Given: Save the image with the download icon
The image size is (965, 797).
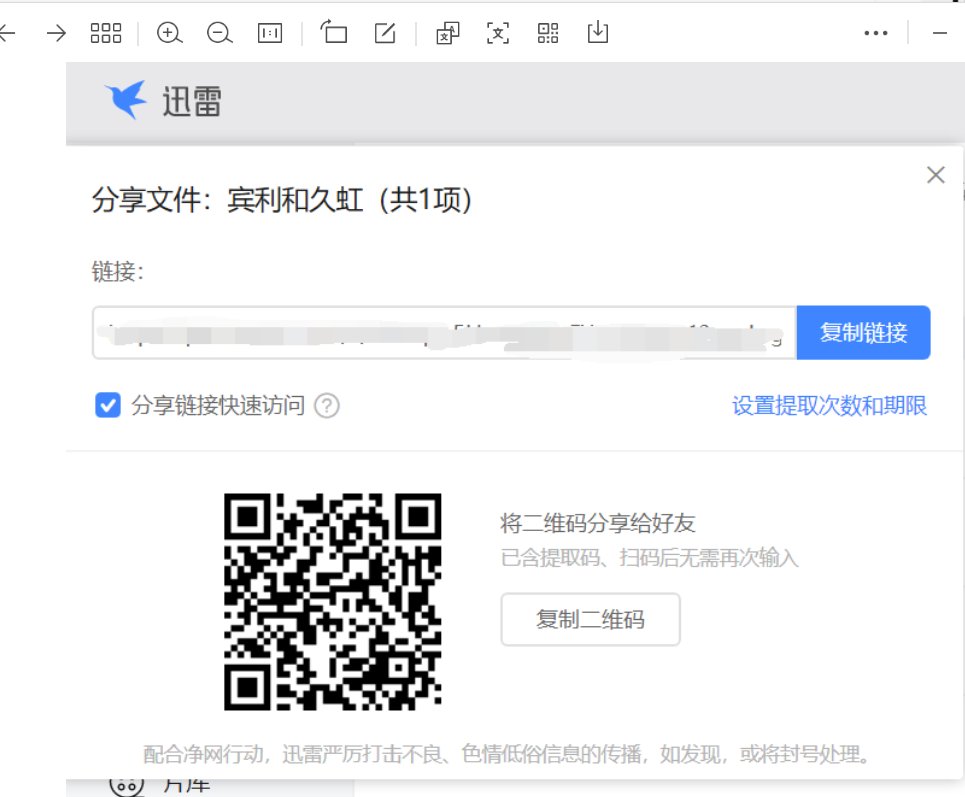Looking at the screenshot, I should point(598,32).
